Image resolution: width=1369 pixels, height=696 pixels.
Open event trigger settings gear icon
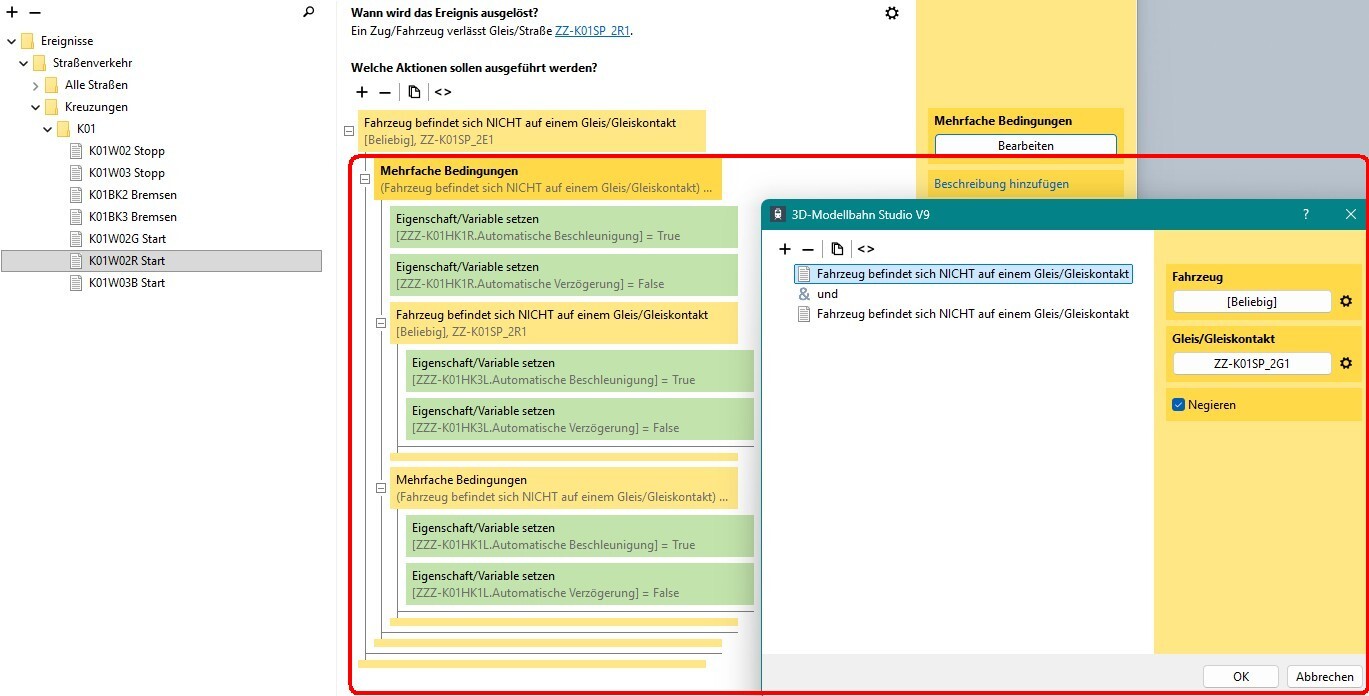(x=892, y=13)
